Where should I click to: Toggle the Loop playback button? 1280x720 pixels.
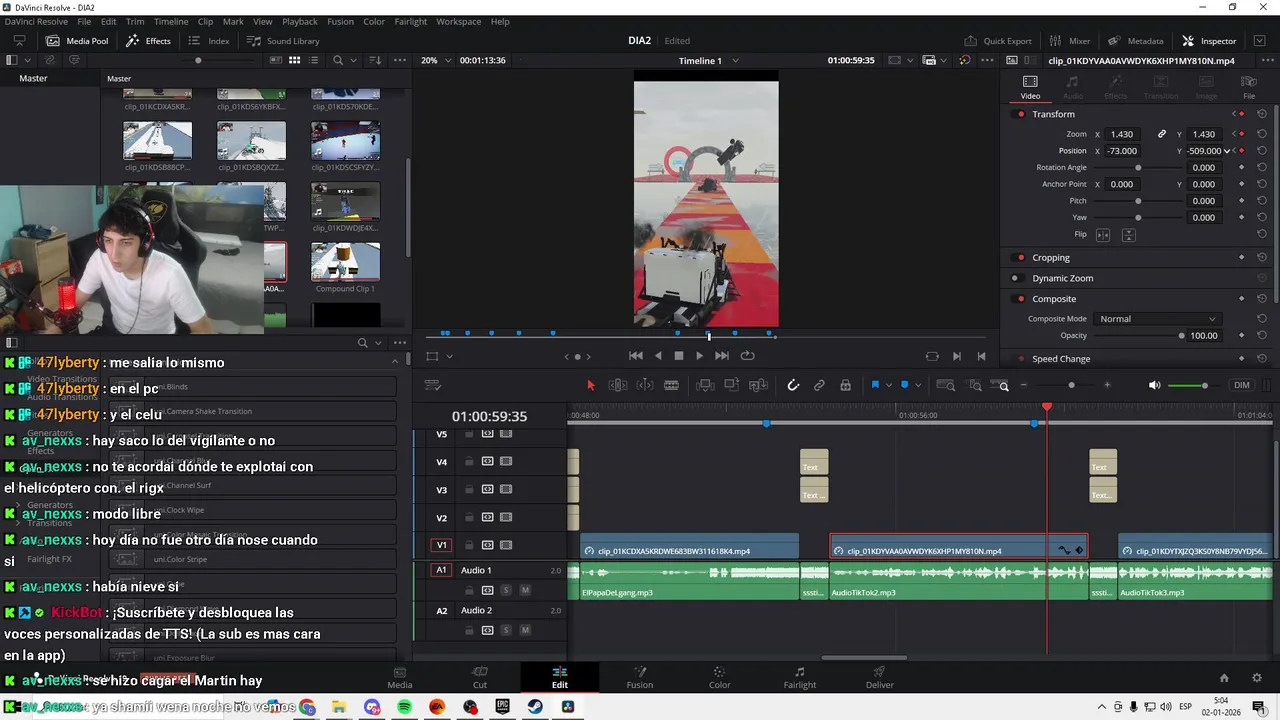click(x=747, y=356)
